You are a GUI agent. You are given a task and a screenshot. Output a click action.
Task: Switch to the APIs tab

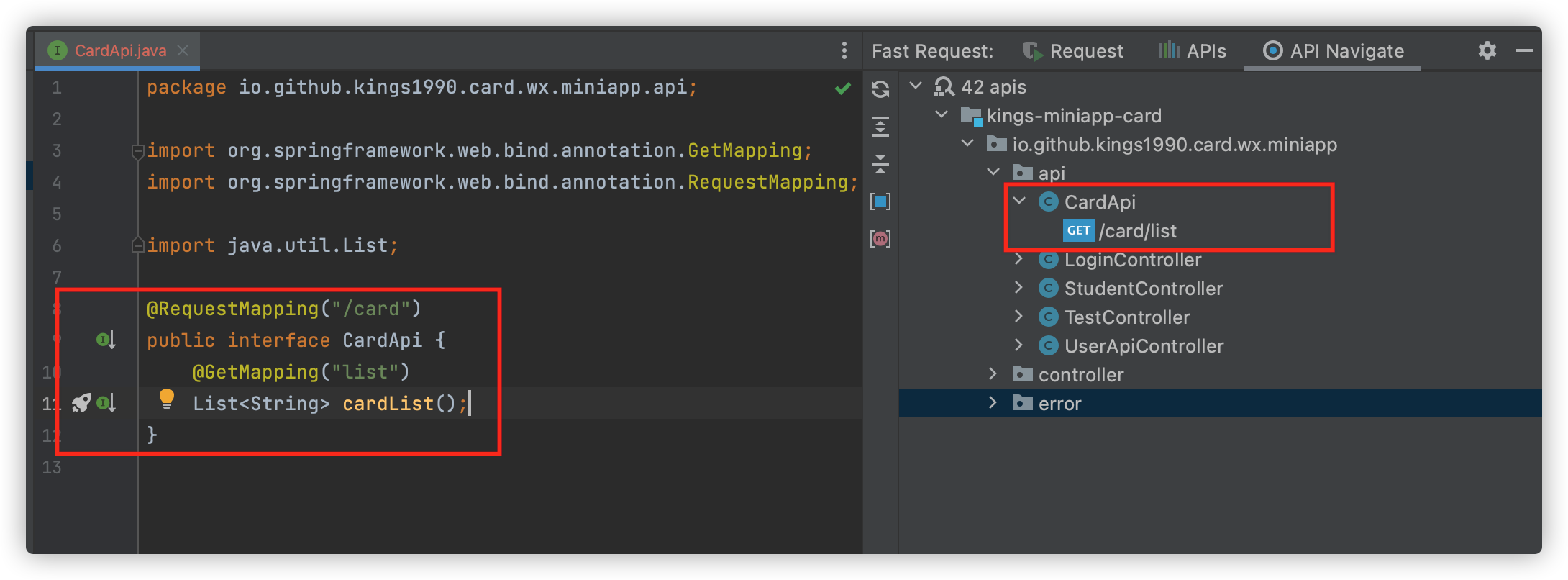point(1192,50)
